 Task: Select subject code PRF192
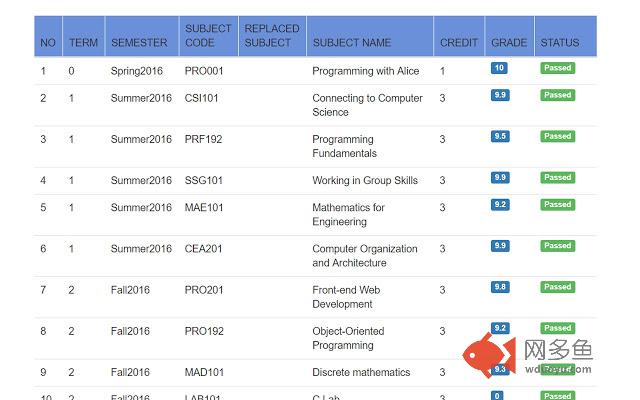(x=203, y=139)
